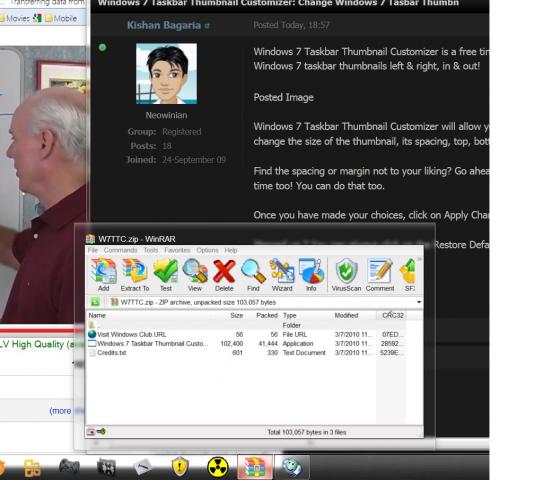Click the video thumbnail of the man
Screen dimensions: 552x480
44,185
